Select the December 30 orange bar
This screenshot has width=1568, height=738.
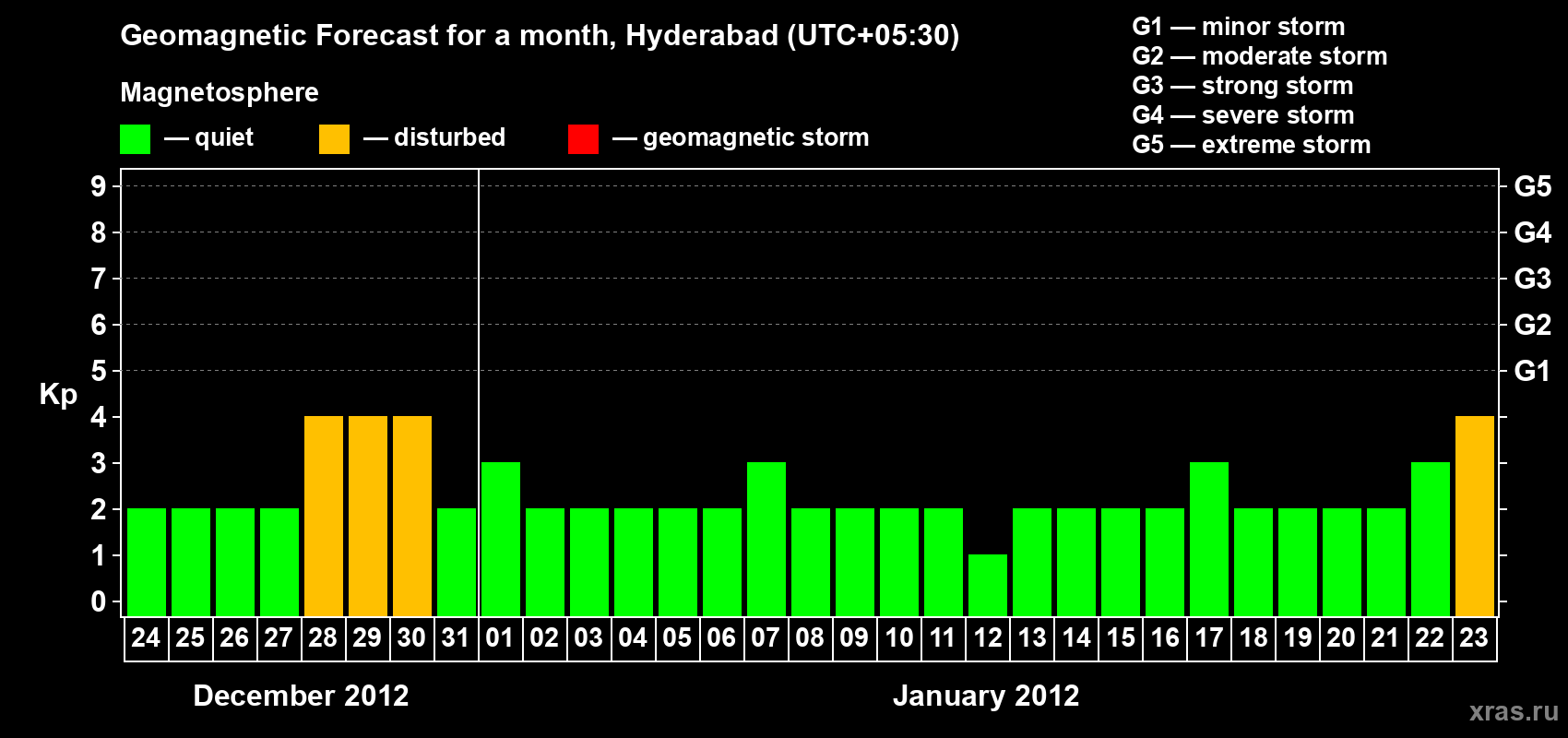pos(412,517)
